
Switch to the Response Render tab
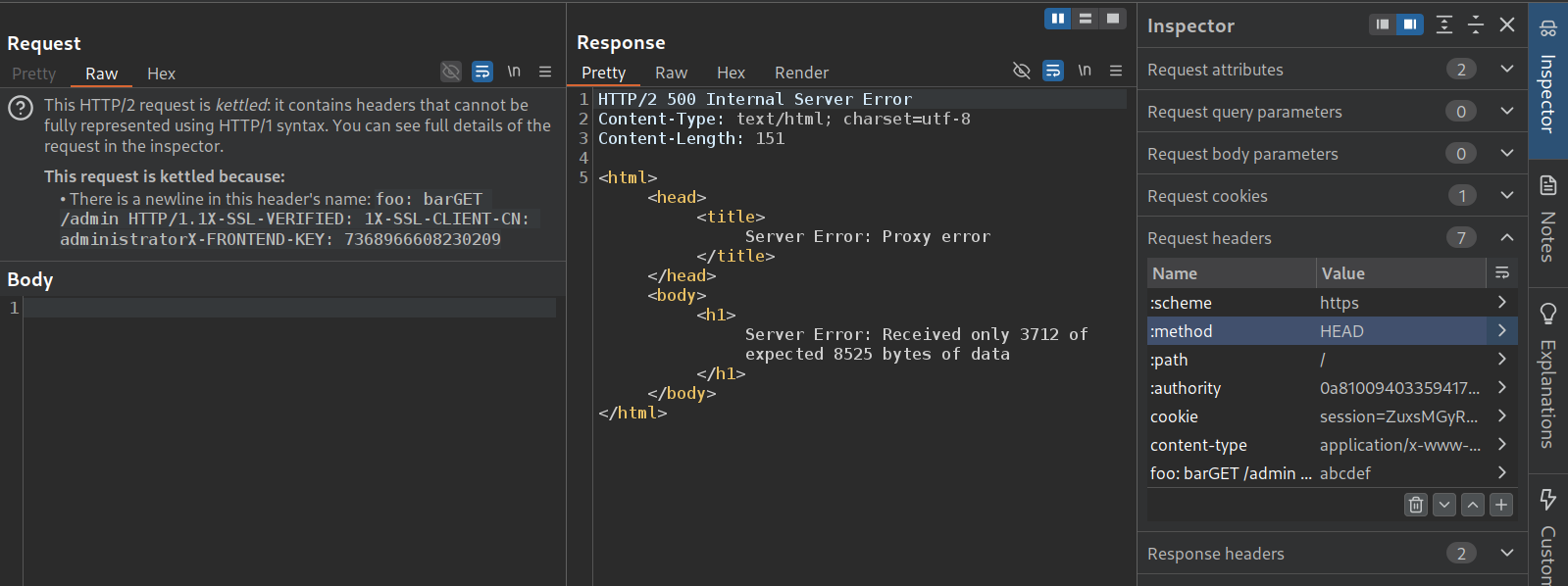[801, 73]
